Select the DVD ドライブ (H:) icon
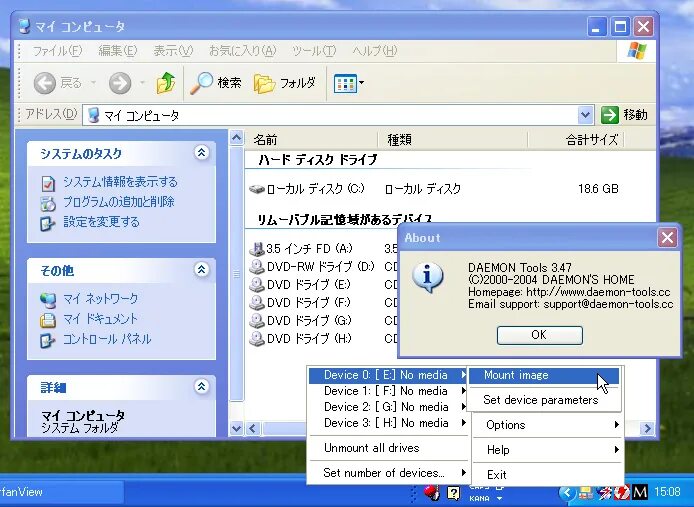The image size is (694, 507). click(257, 339)
